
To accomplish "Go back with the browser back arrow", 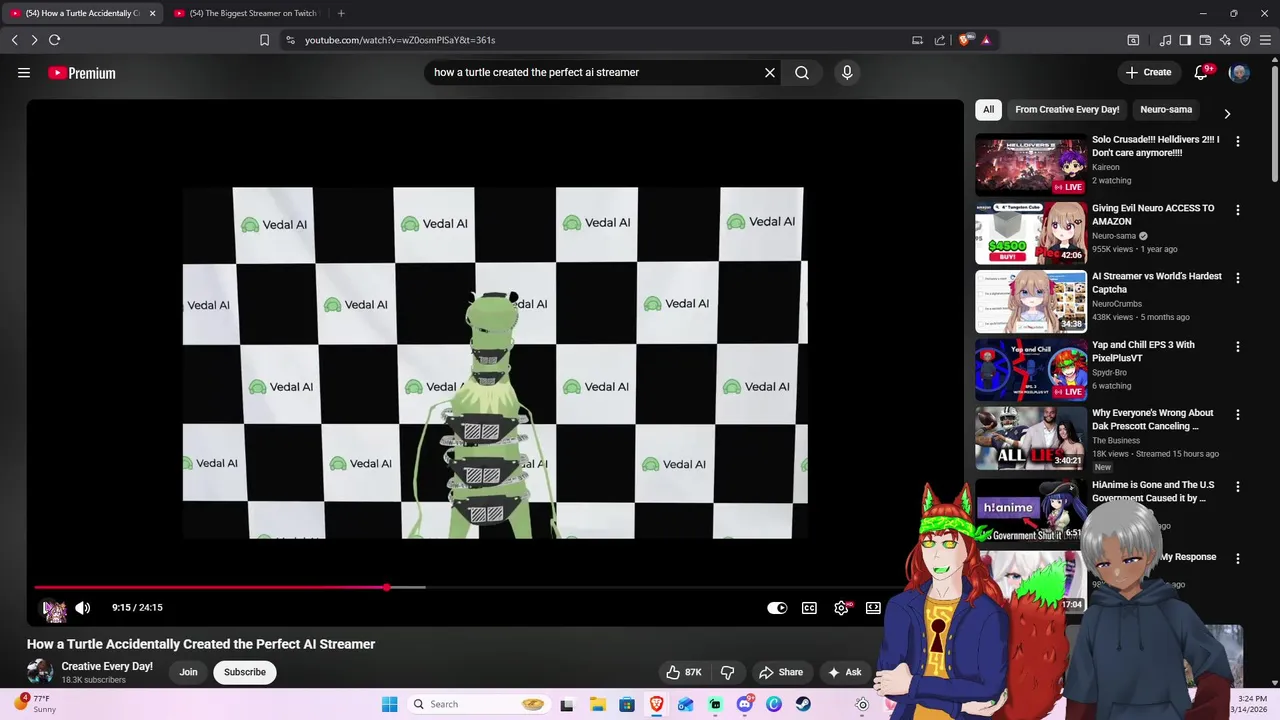I will [14, 40].
